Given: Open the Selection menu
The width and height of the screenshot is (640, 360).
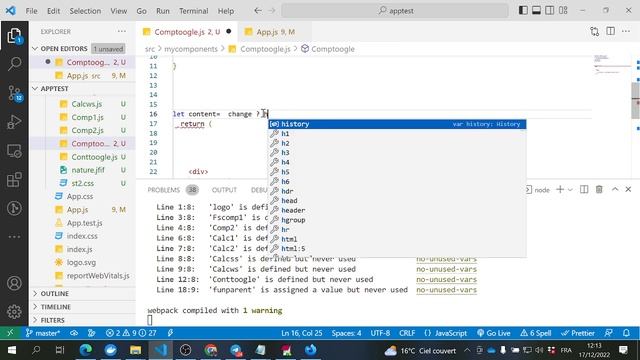Looking at the screenshot, I should [85, 11].
